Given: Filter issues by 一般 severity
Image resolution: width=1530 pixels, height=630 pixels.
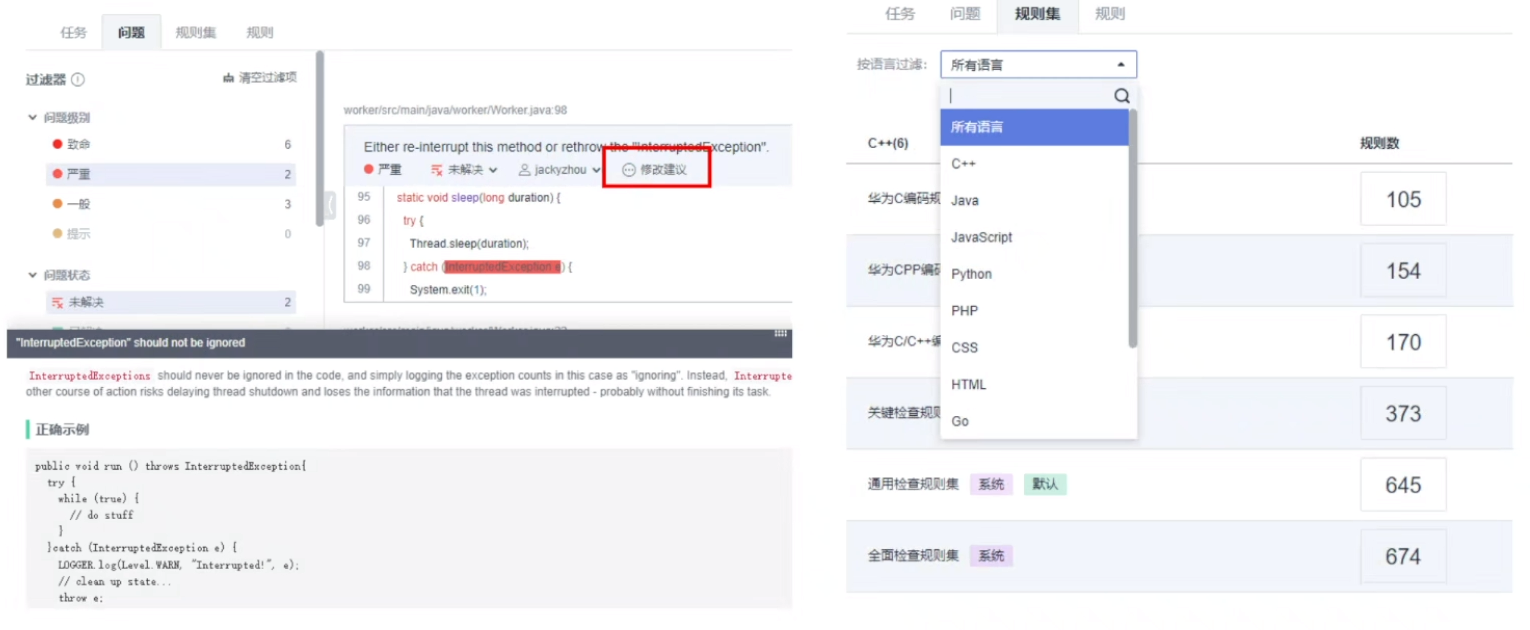Looking at the screenshot, I should [171, 204].
